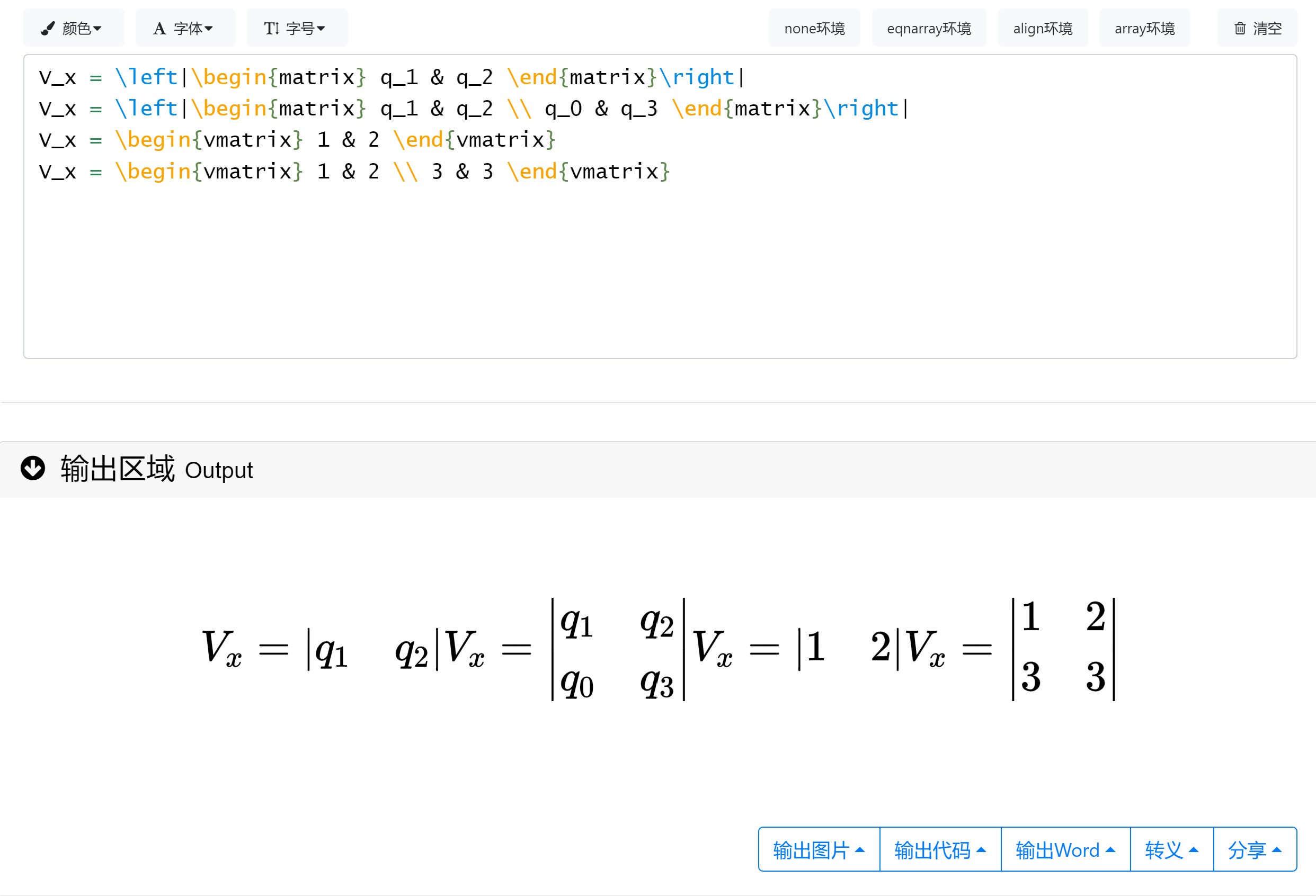Clear the editor using 清空
The height and width of the screenshot is (896, 1316).
click(x=1256, y=28)
